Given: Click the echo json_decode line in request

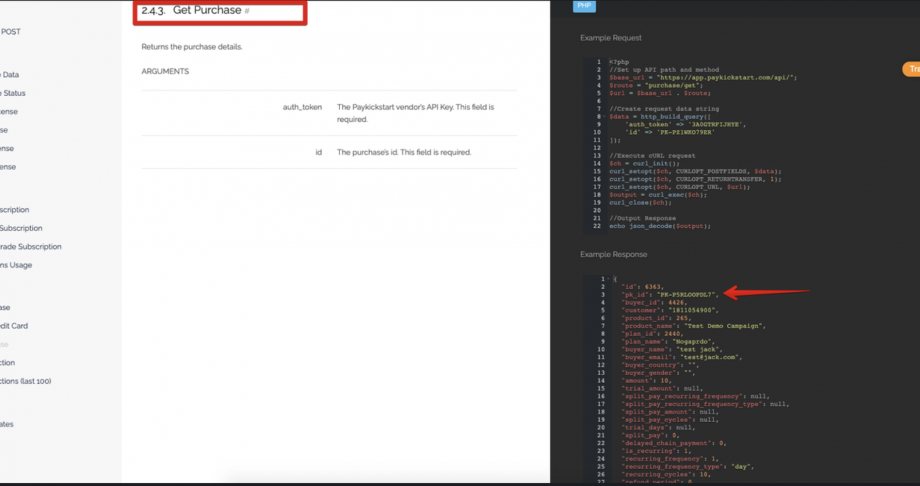Looking at the screenshot, I should [660, 226].
